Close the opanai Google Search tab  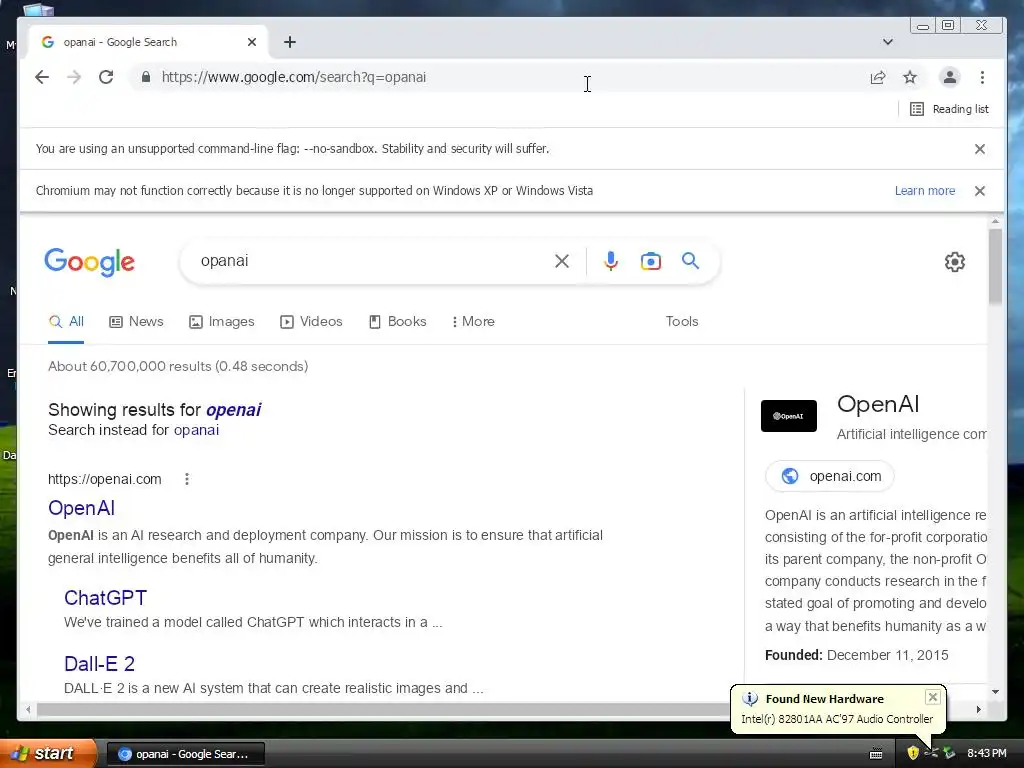[252, 42]
